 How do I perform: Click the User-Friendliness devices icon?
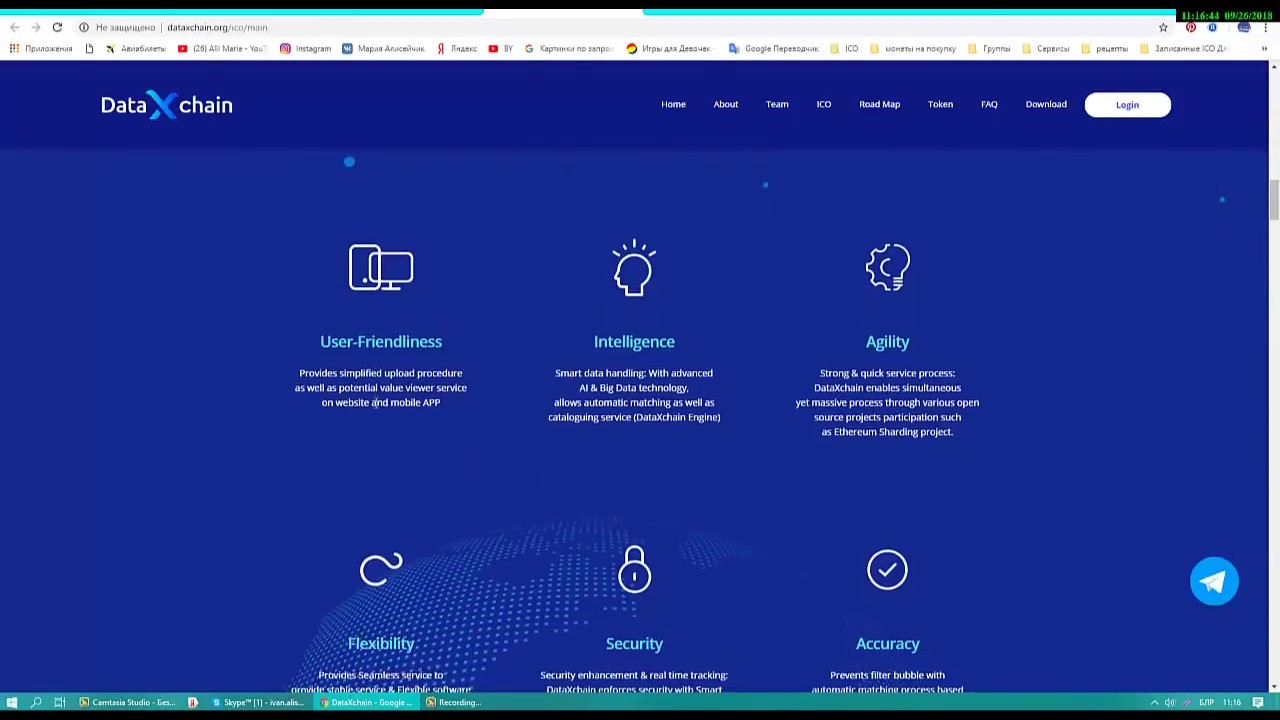(x=381, y=267)
